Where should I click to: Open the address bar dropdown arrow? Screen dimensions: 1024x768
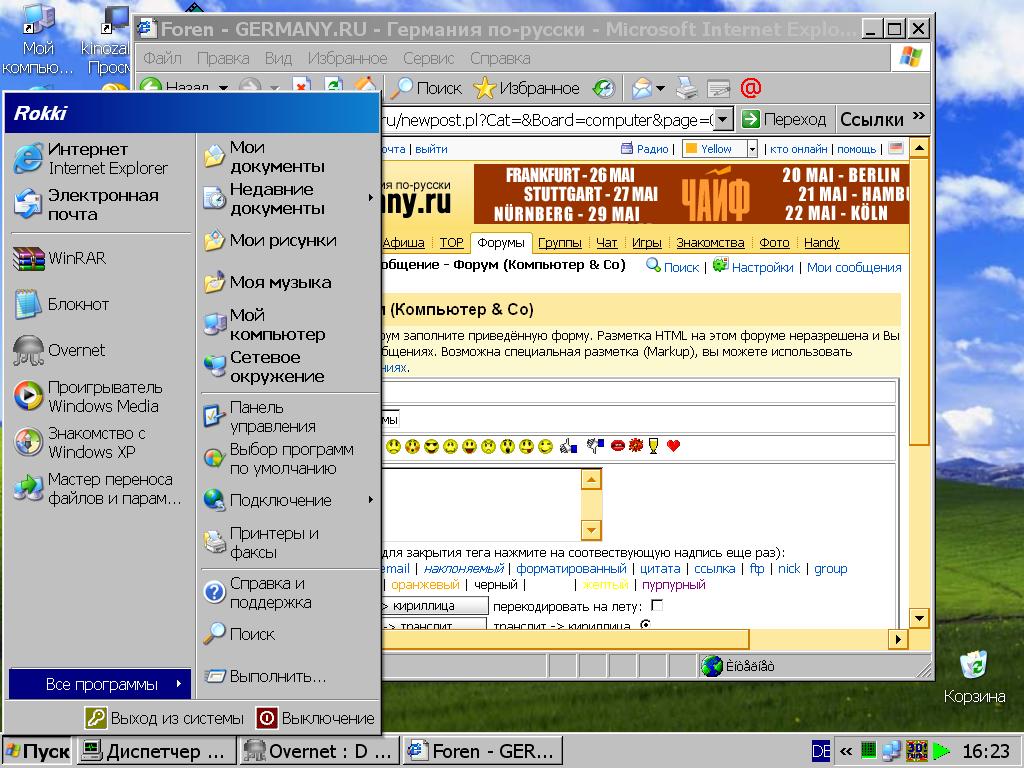722,120
